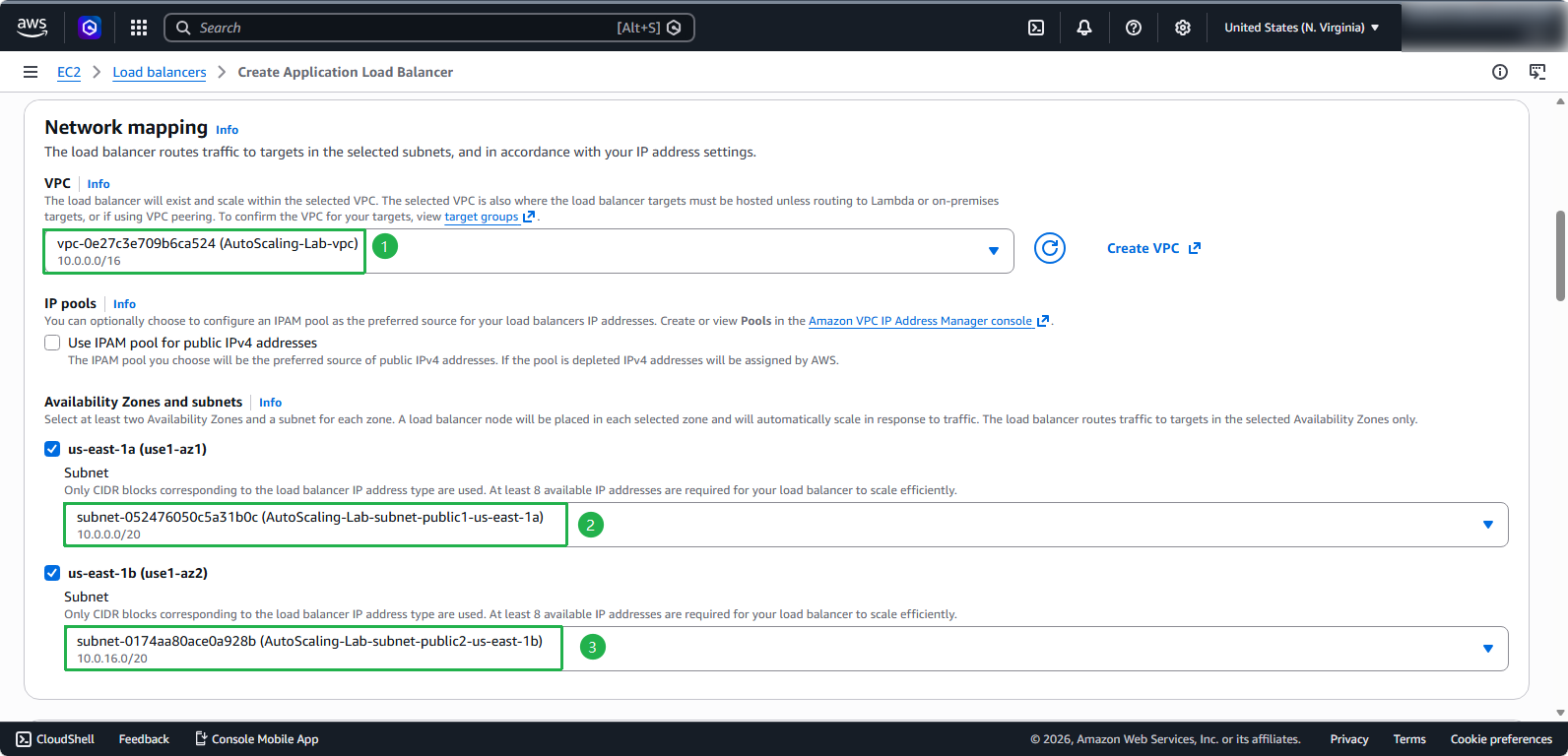This screenshot has width=1568, height=756.
Task: Click the page vertical scrollbar thumb
Action: [x=1560, y=255]
